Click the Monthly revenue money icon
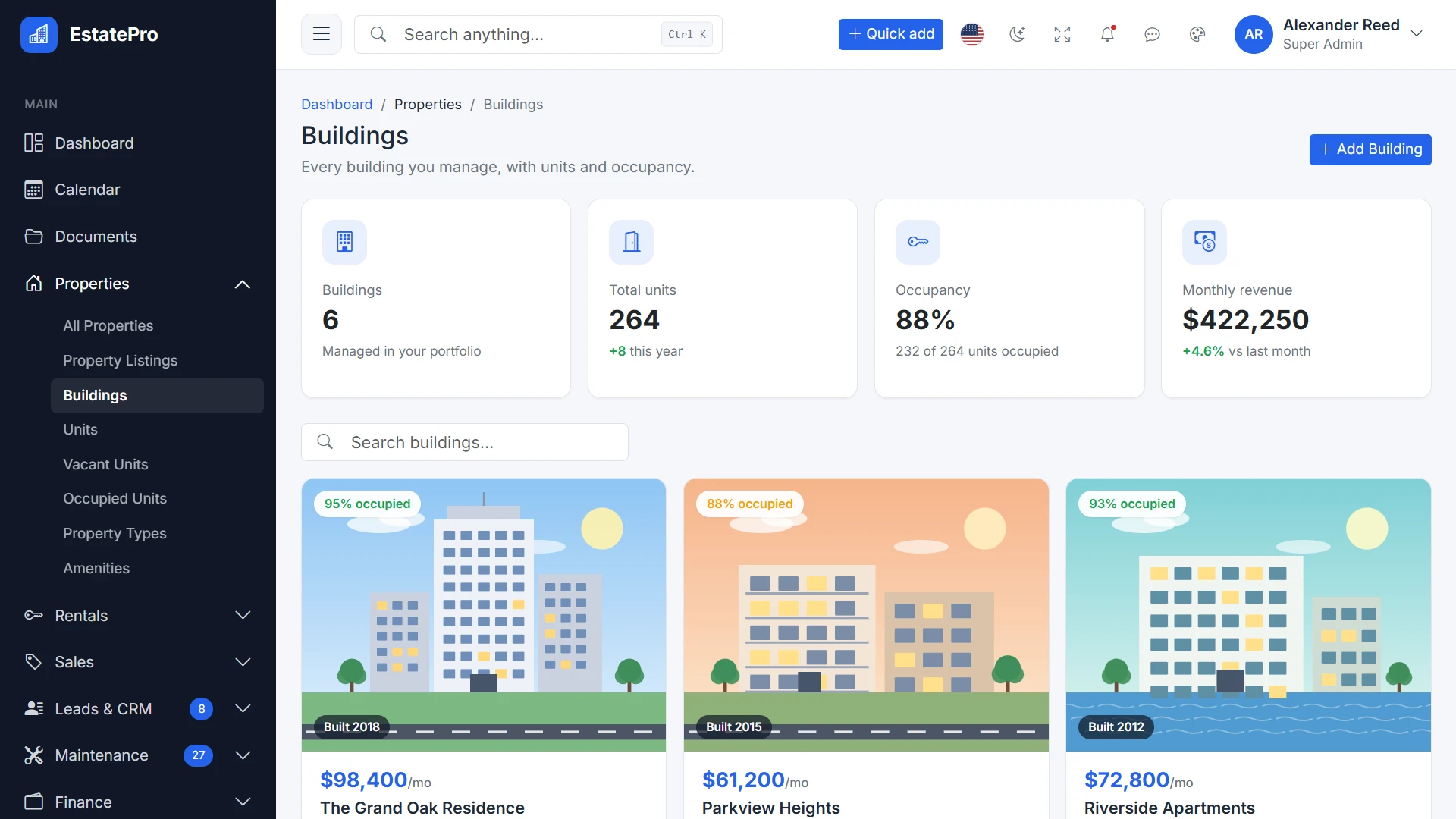This screenshot has height=819, width=1456. [1204, 242]
